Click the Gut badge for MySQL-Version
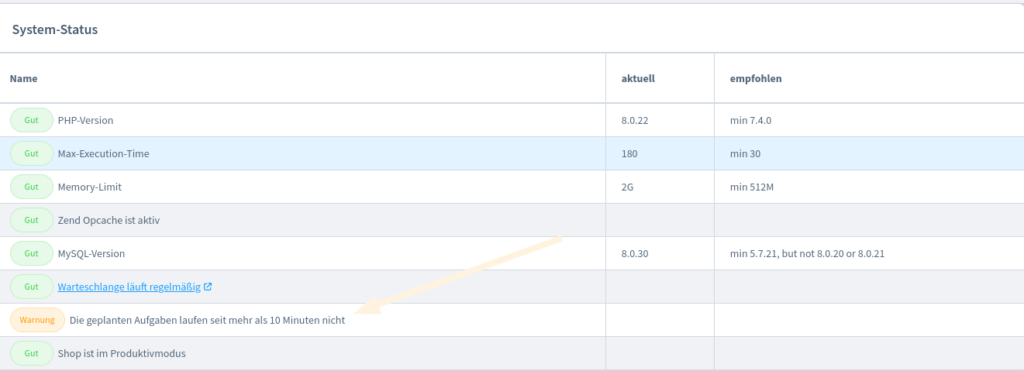The width and height of the screenshot is (1024, 371). [31, 253]
